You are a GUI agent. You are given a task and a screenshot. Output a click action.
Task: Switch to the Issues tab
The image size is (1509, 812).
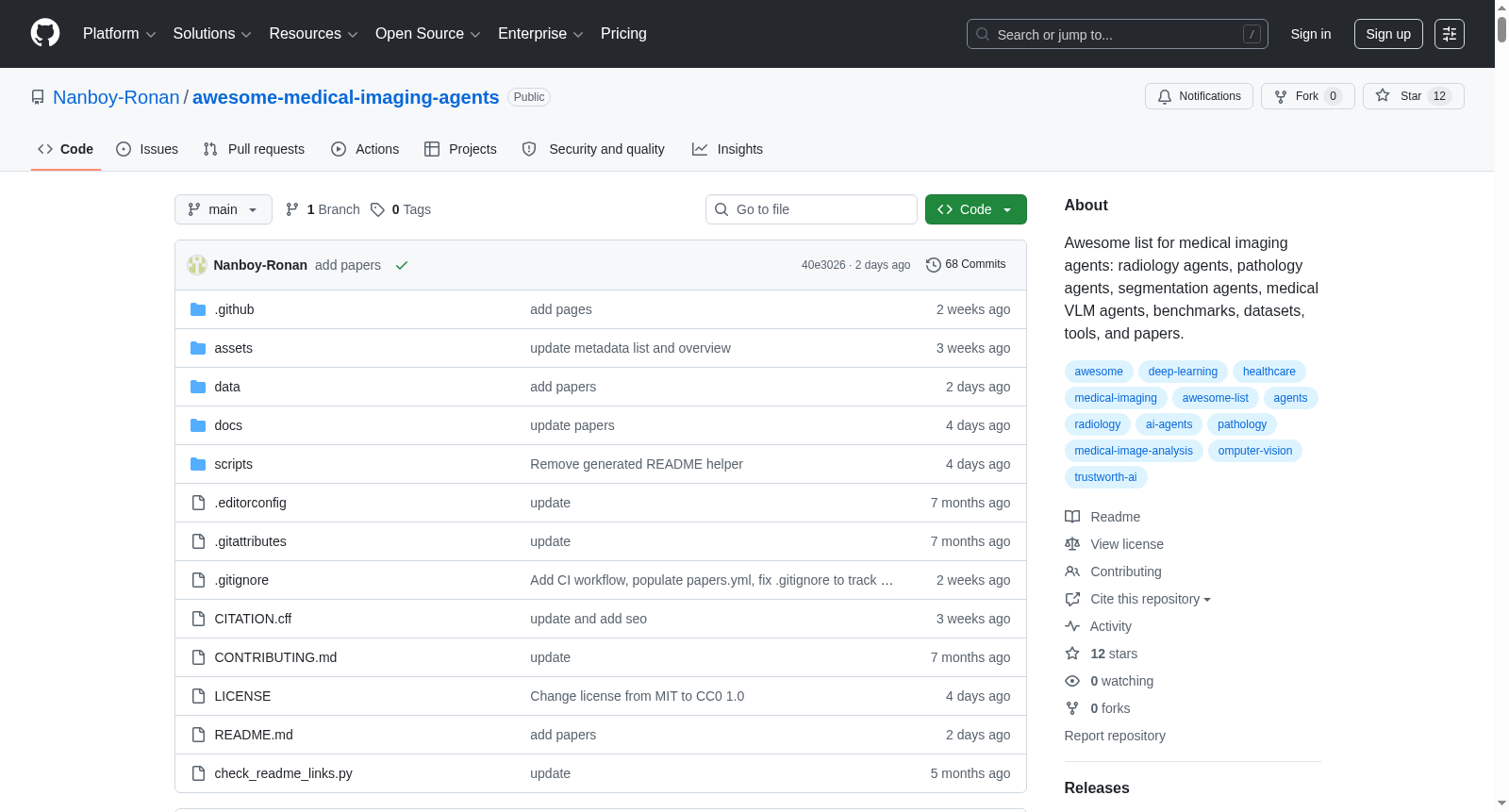pos(147,149)
